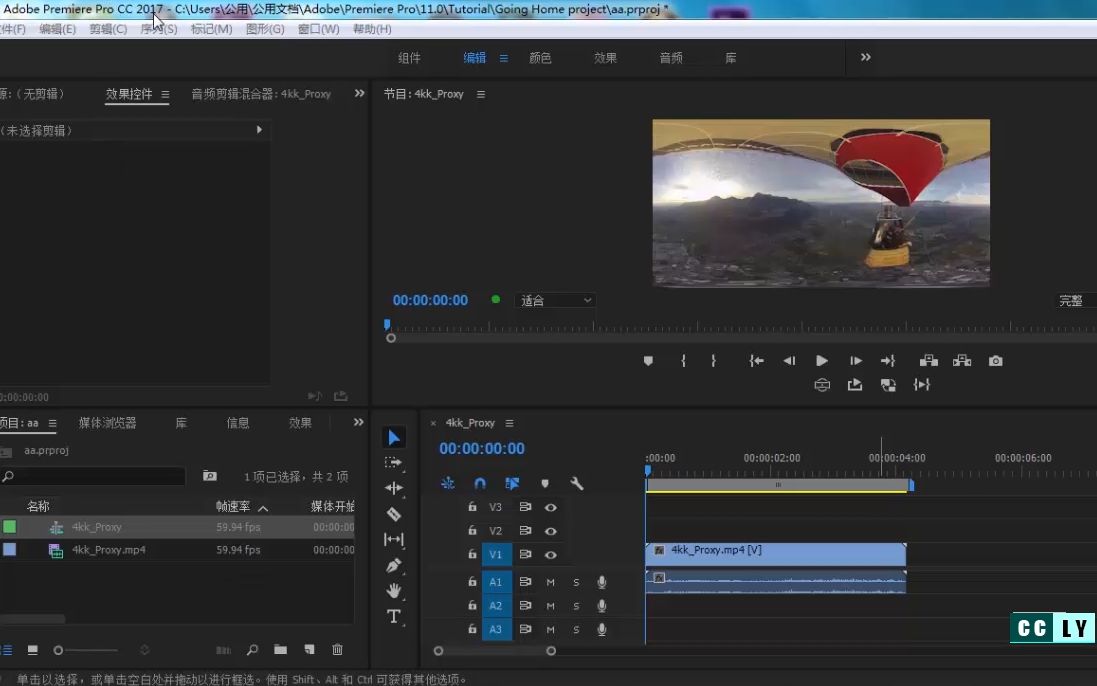Click the Export Frame camera icon
This screenshot has width=1097, height=686.
pos(996,361)
